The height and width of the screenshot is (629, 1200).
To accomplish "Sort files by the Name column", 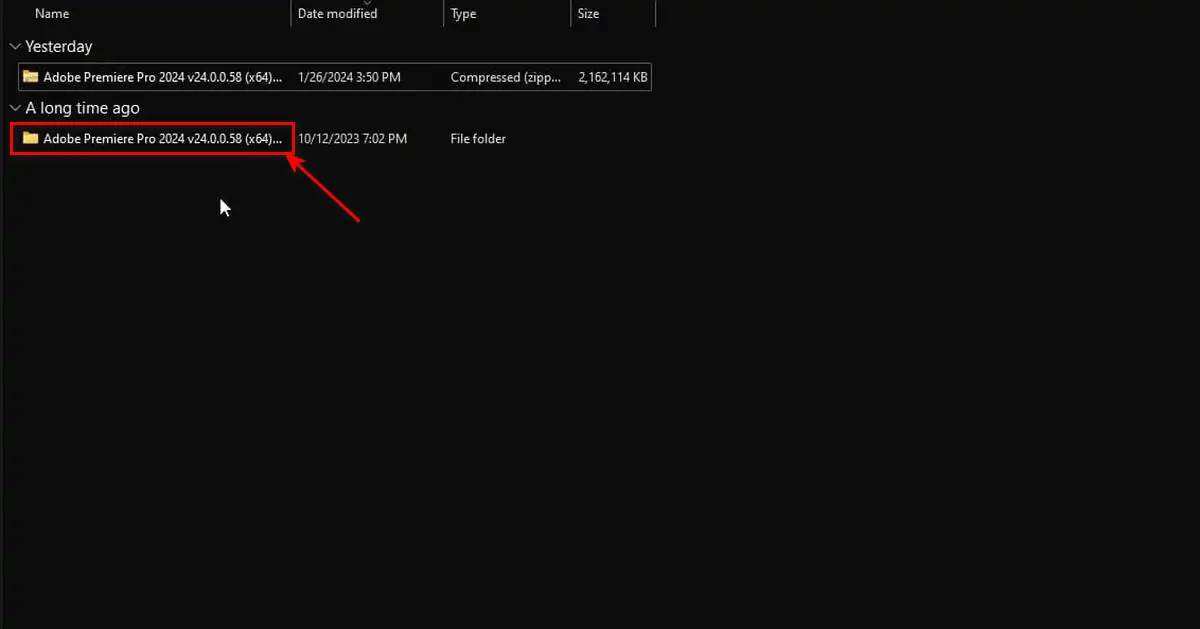I will point(52,14).
